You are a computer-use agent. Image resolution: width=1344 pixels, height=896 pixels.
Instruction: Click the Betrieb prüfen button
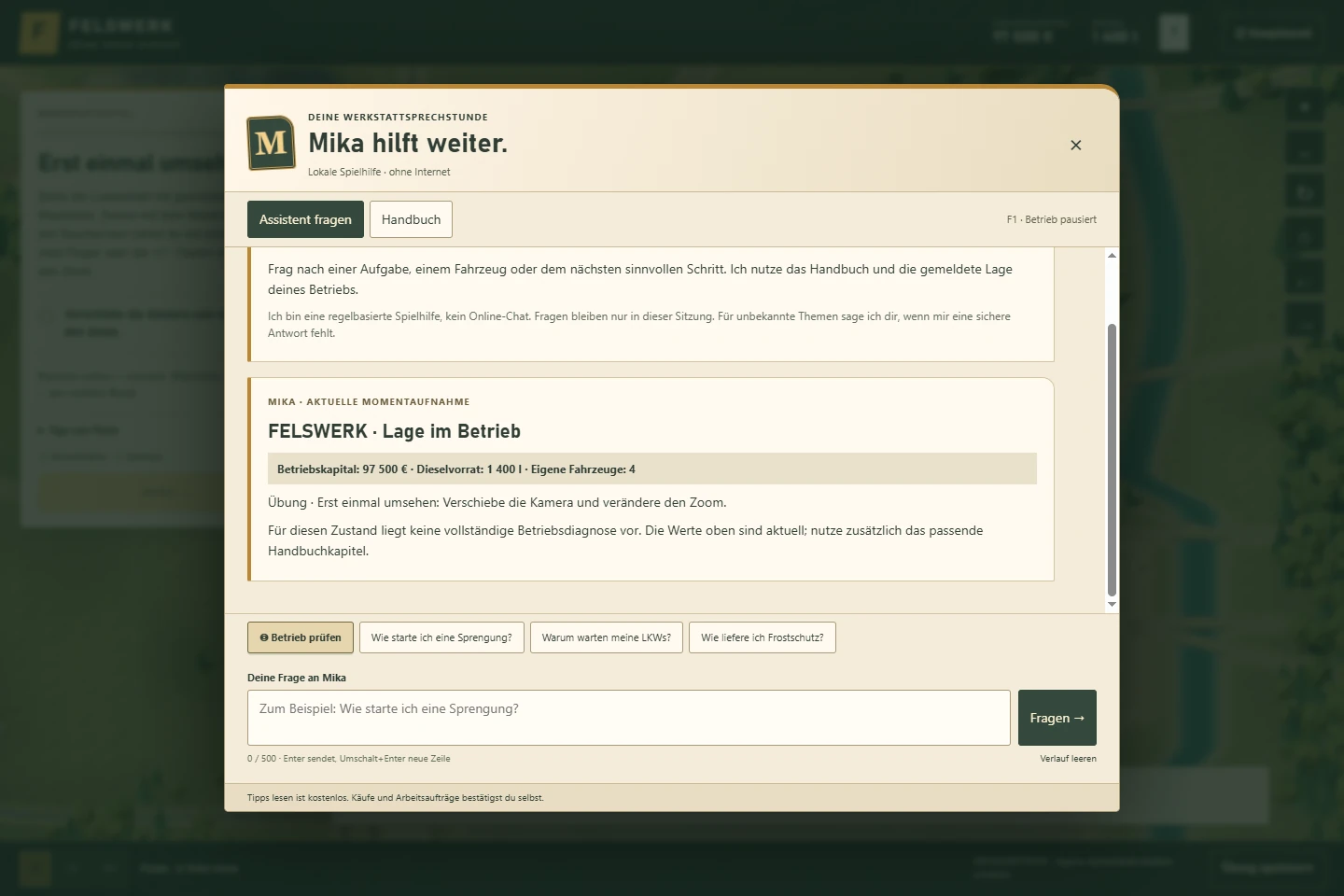[x=301, y=637]
